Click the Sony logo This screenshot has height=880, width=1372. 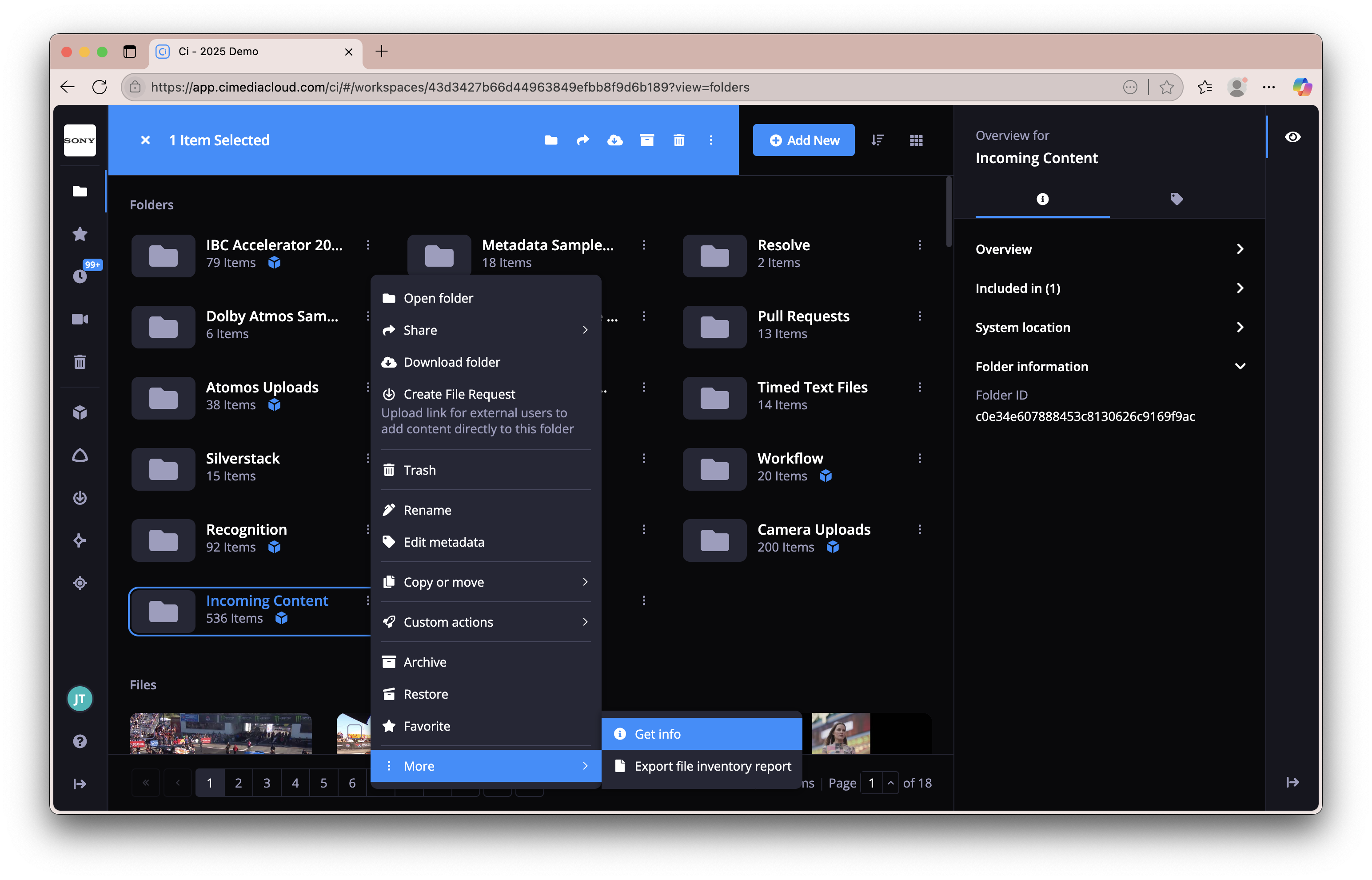[80, 140]
